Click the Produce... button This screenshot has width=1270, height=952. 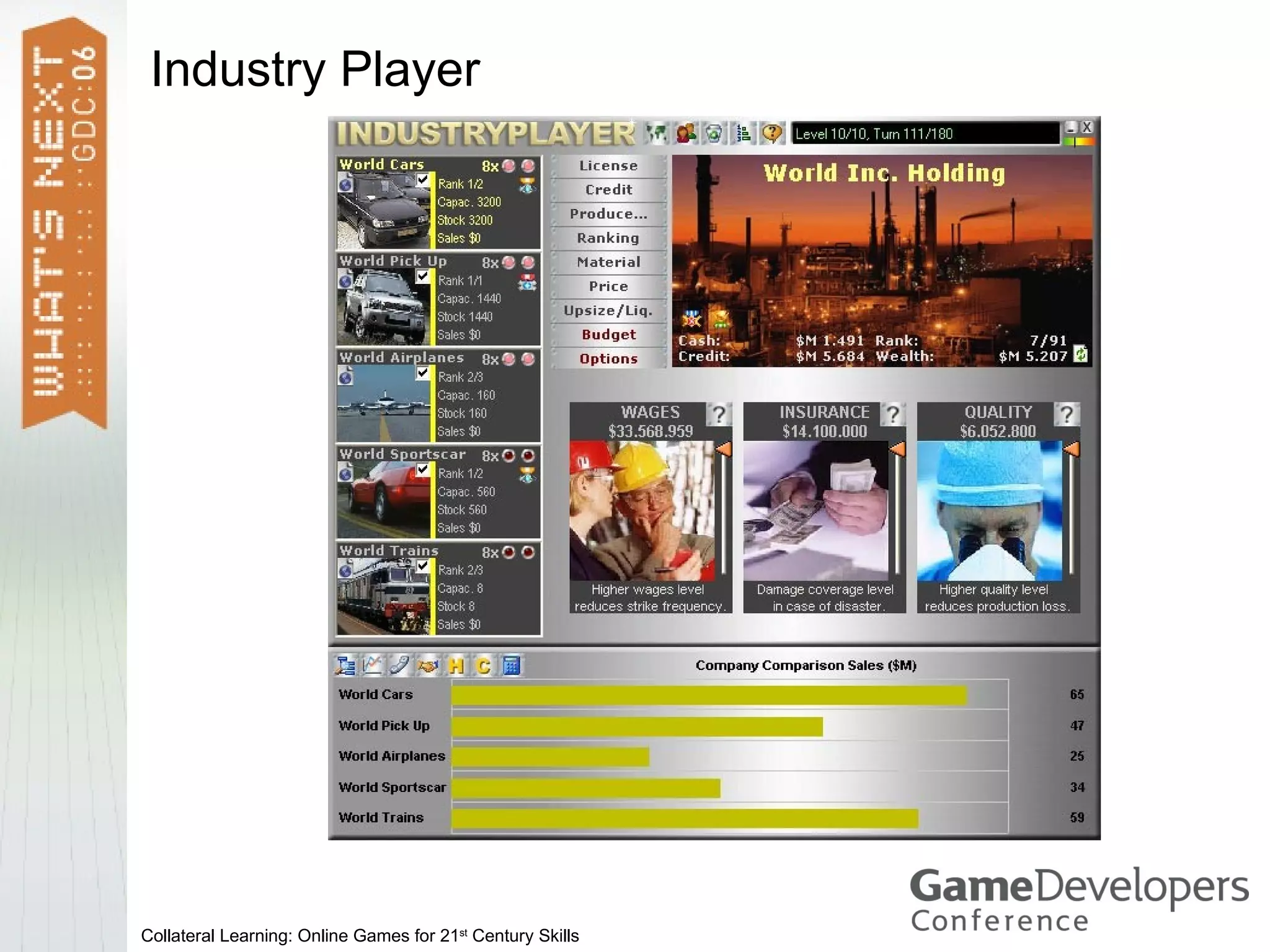[x=608, y=214]
